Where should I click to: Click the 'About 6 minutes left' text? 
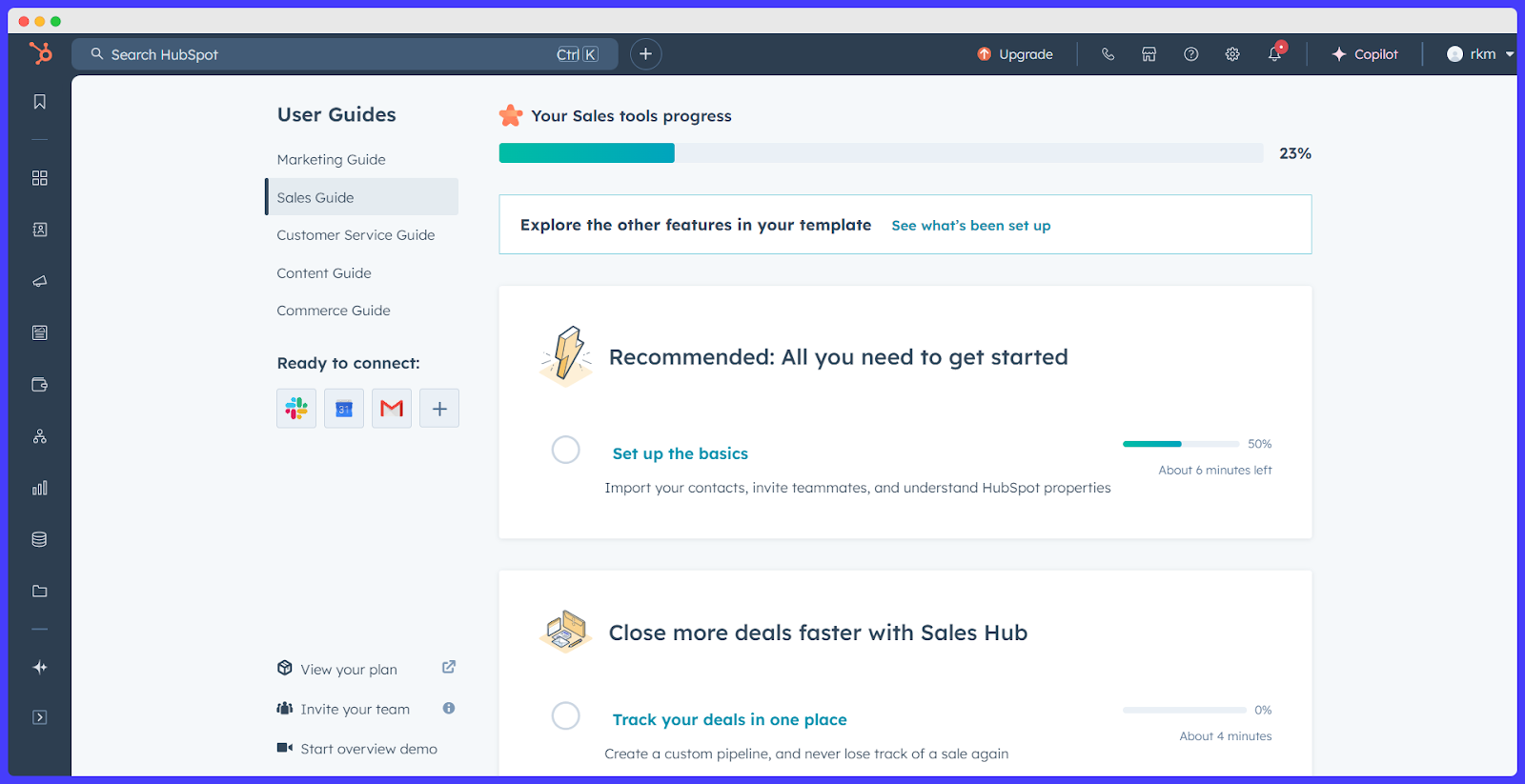[x=1215, y=471]
